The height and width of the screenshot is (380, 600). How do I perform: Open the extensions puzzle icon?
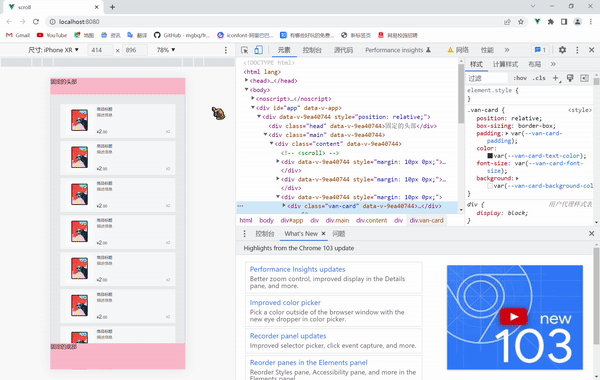pyautogui.click(x=551, y=22)
